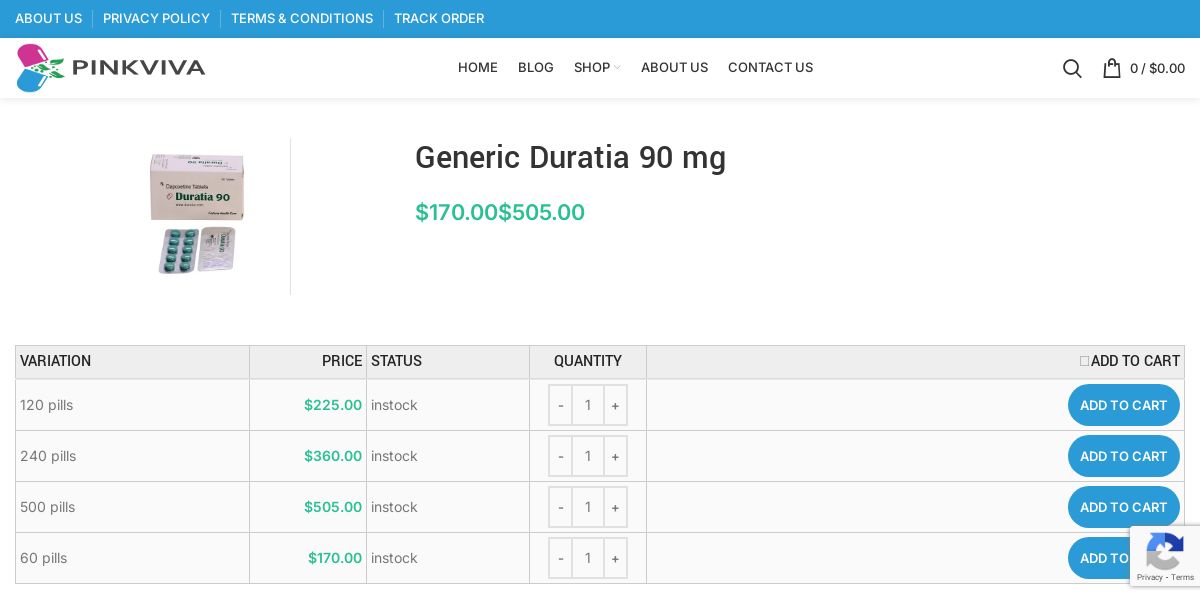The height and width of the screenshot is (600, 1200).
Task: Open the Duratia 90 product image
Action: coord(197,214)
